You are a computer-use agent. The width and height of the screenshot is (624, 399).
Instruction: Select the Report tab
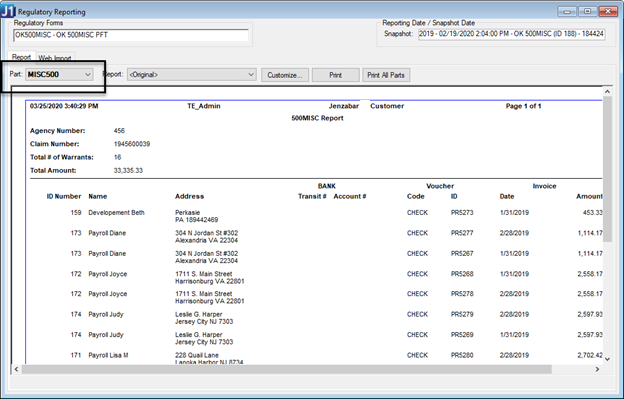pyautogui.click(x=21, y=57)
